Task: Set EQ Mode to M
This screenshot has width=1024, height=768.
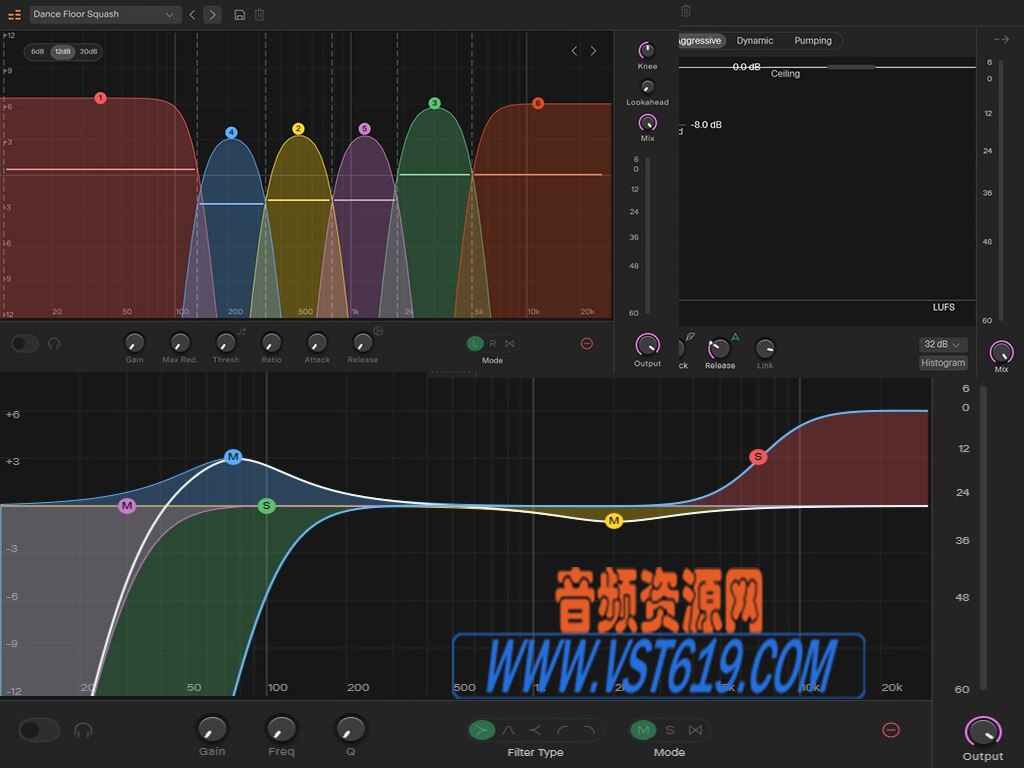Action: click(x=643, y=729)
